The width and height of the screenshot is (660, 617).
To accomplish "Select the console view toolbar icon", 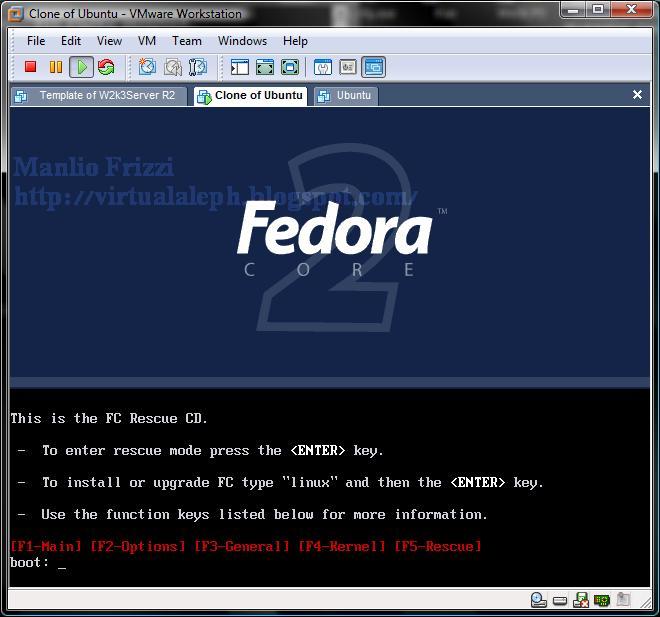I will pyautogui.click(x=373, y=67).
